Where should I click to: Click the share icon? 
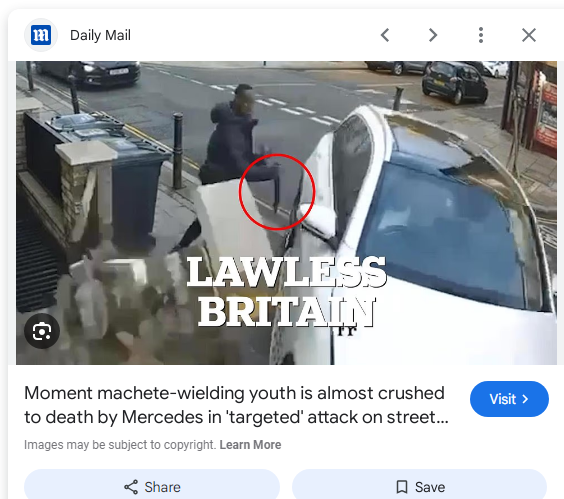click(131, 487)
